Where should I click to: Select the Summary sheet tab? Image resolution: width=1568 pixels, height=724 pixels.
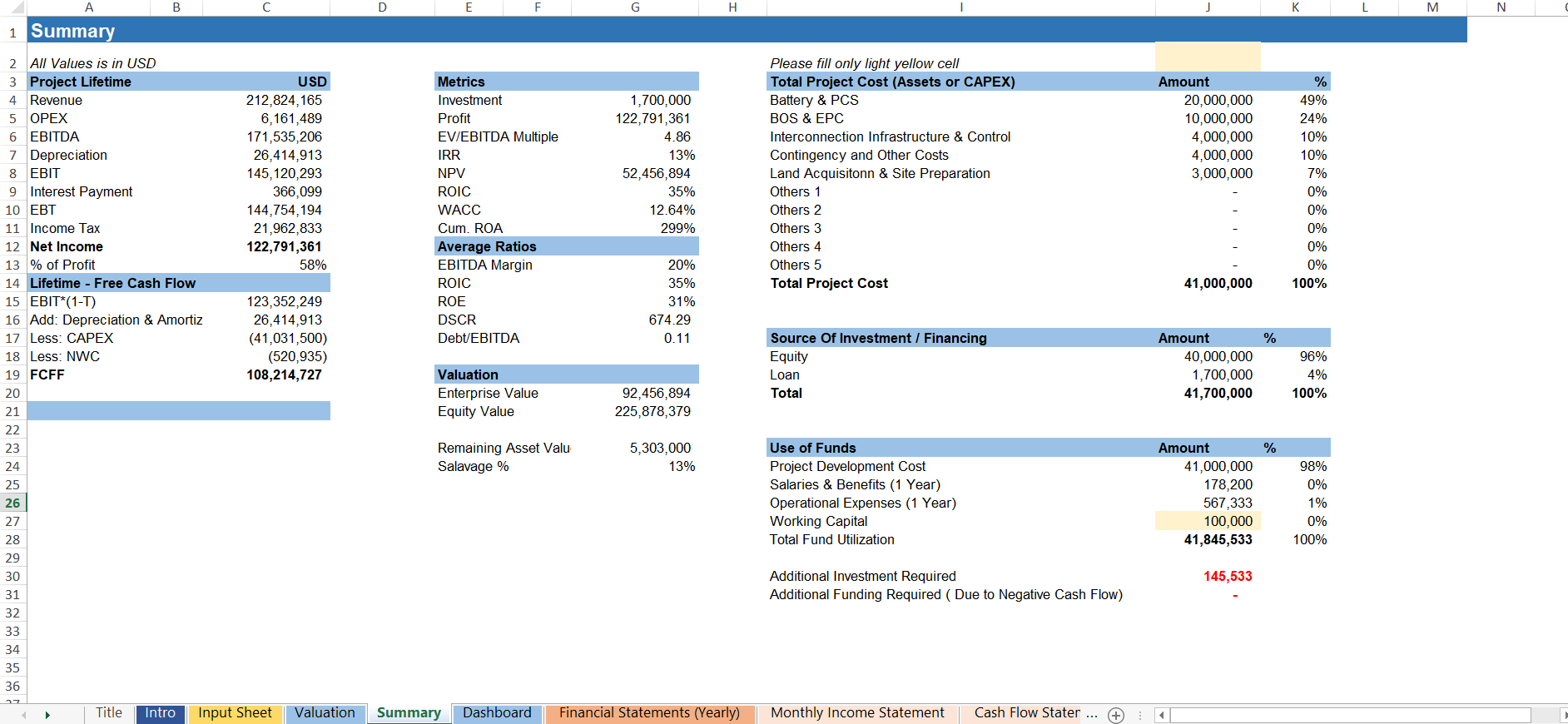409,713
